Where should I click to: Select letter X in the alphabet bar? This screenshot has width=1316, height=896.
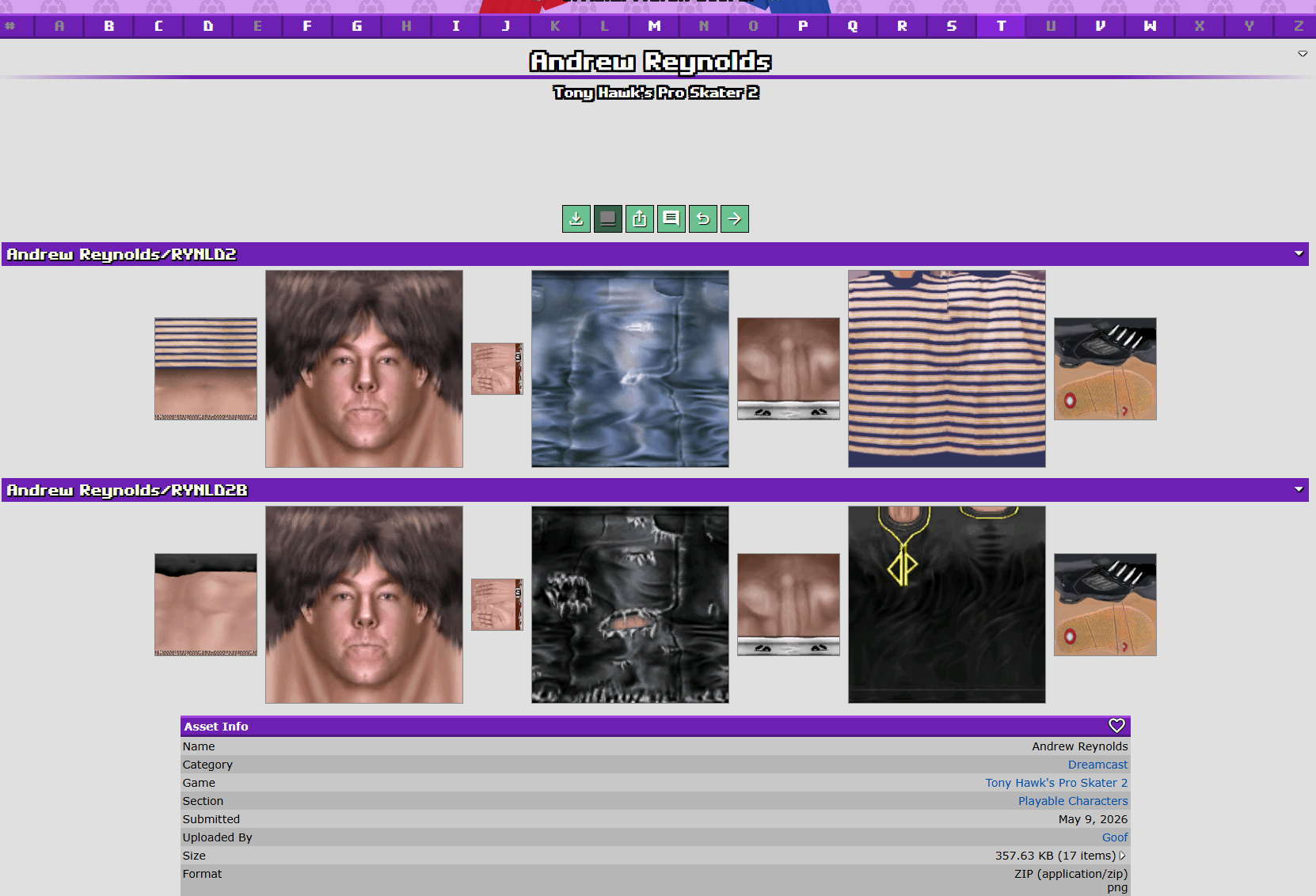pyautogui.click(x=1200, y=26)
